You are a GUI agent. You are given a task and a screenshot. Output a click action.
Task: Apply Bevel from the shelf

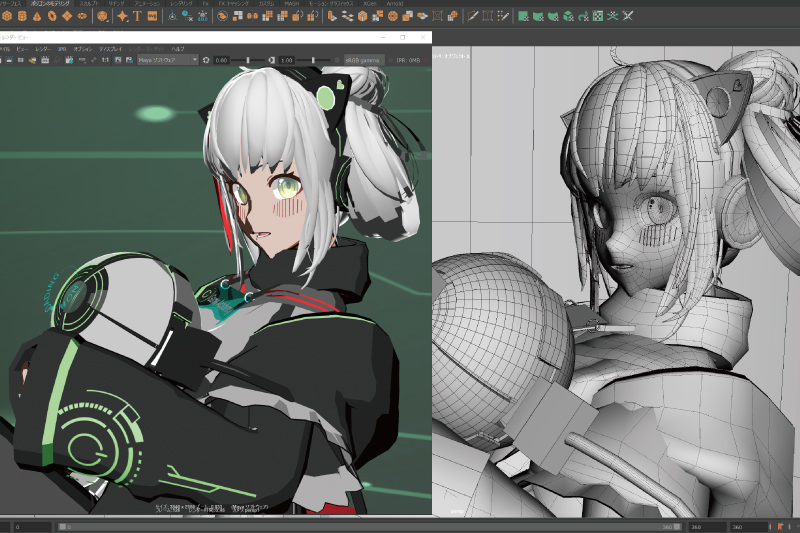[363, 16]
